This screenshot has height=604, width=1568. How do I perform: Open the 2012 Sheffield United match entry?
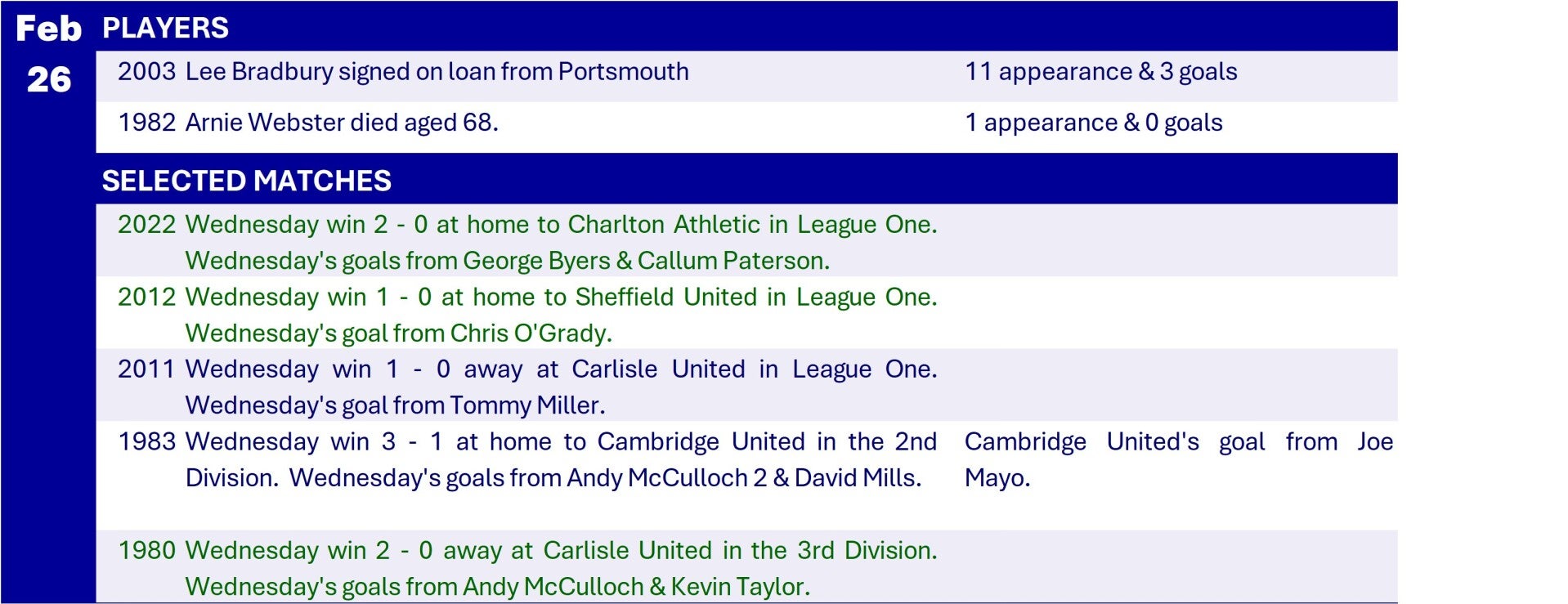pyautogui.click(x=560, y=297)
